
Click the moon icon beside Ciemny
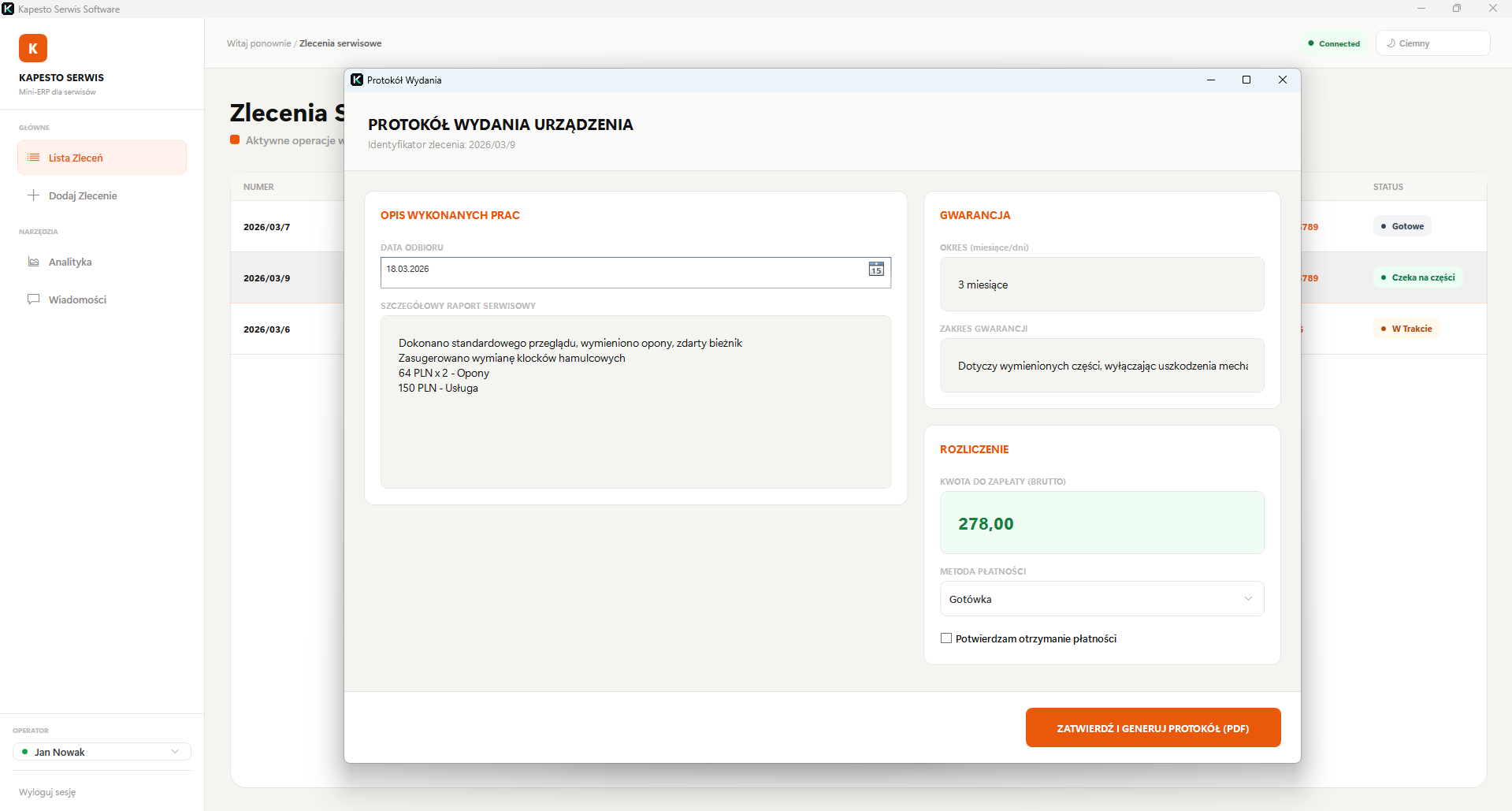tap(1391, 43)
